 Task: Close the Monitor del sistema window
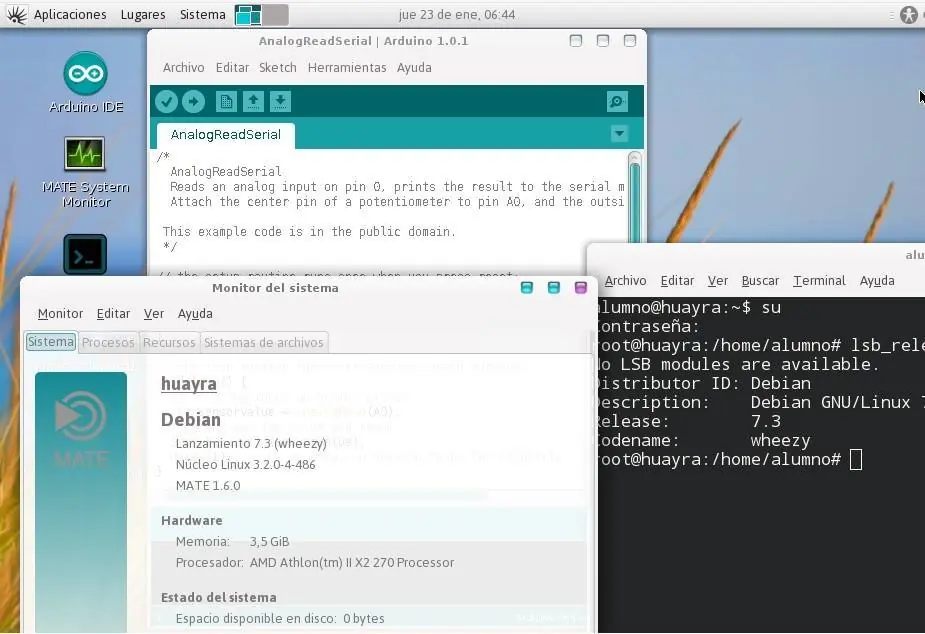(x=580, y=288)
